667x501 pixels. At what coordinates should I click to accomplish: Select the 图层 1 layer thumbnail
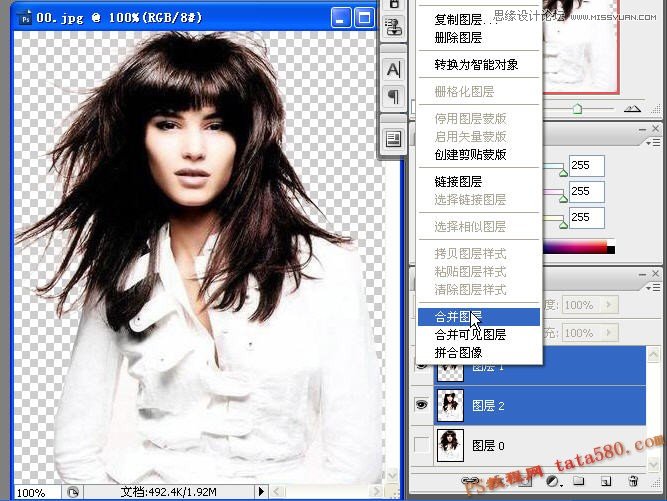[450, 373]
